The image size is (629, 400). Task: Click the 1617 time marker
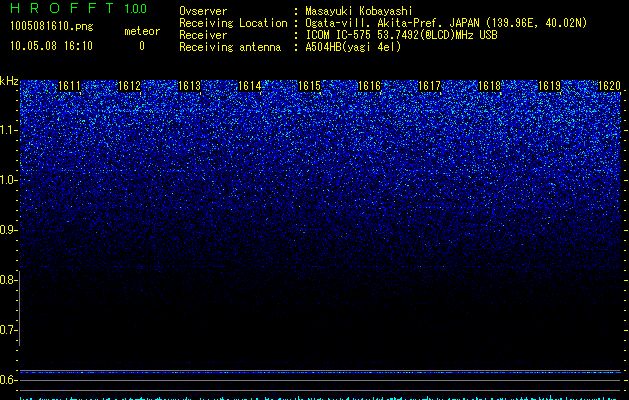pos(429,86)
